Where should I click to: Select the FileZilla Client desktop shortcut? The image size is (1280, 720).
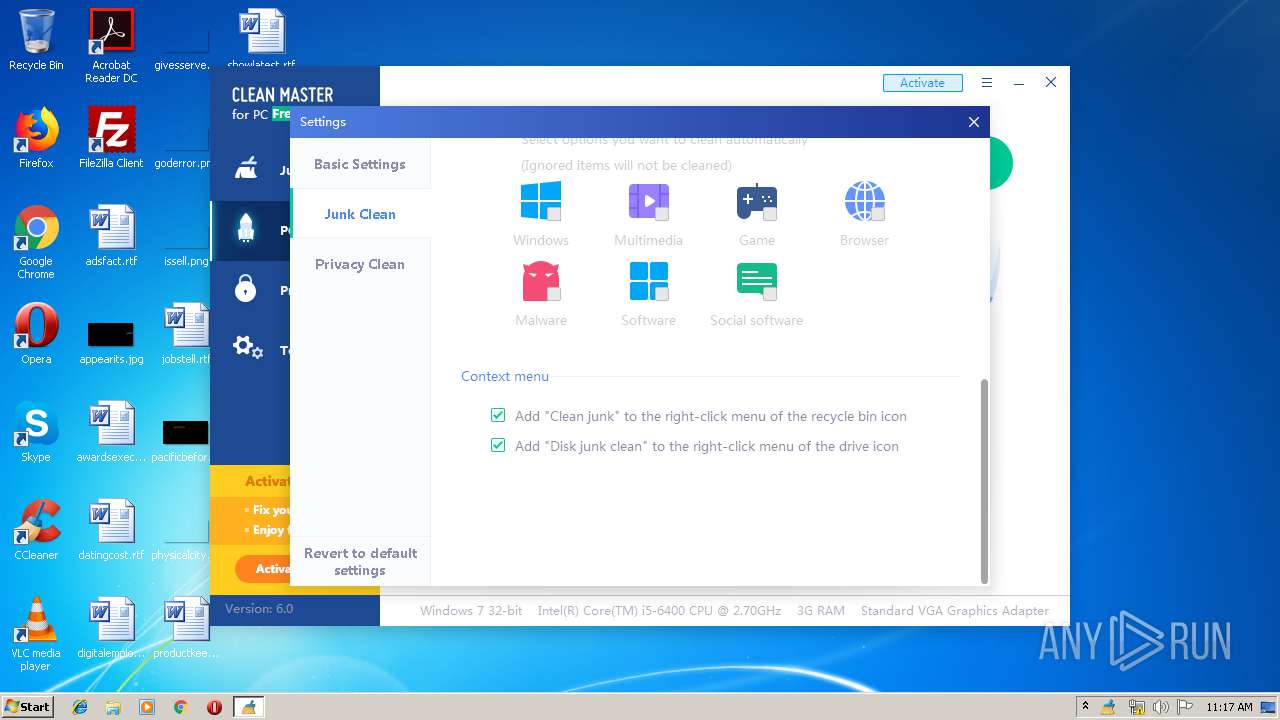[x=111, y=138]
